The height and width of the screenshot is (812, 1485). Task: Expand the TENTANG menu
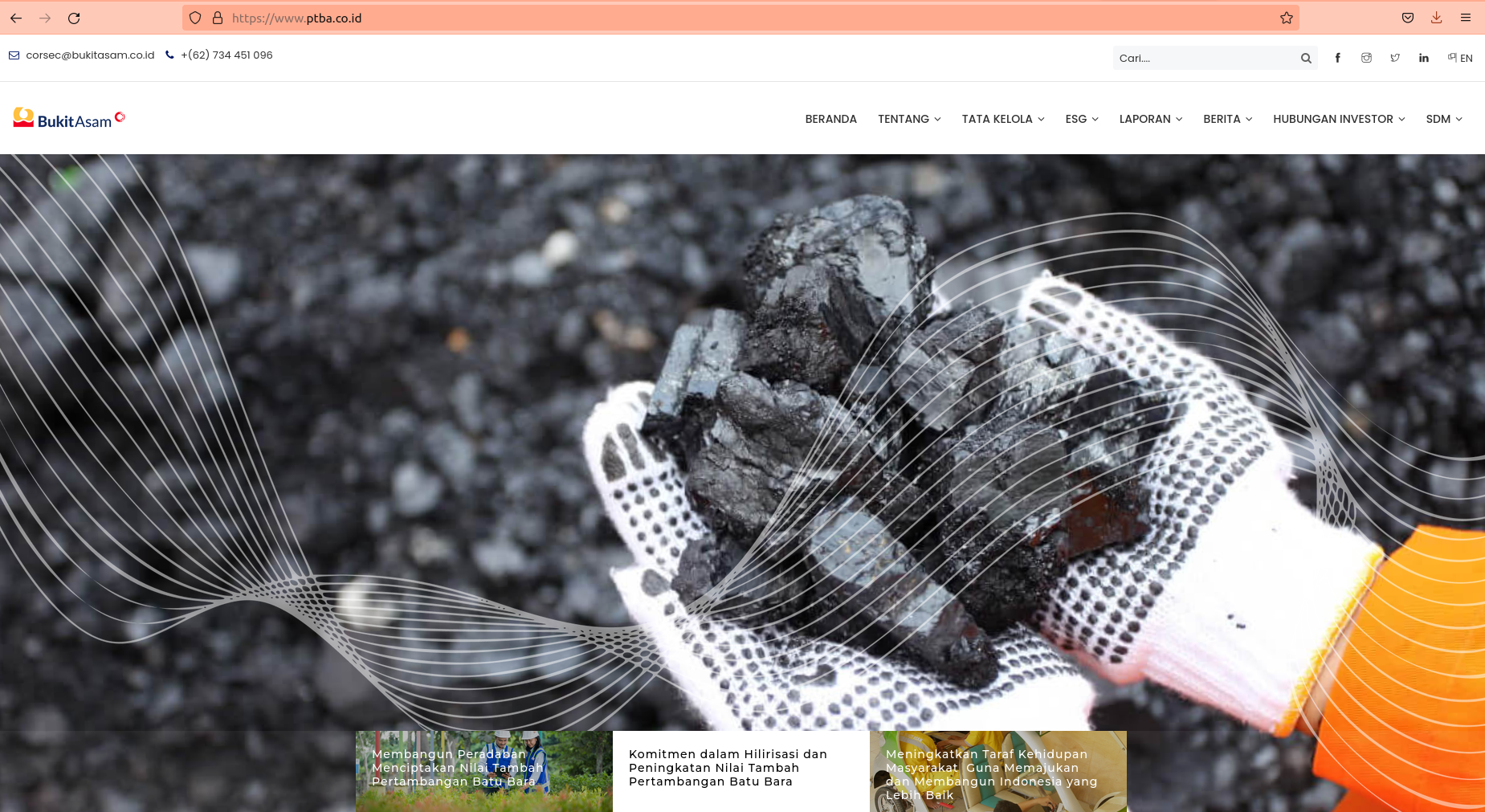pyautogui.click(x=909, y=119)
